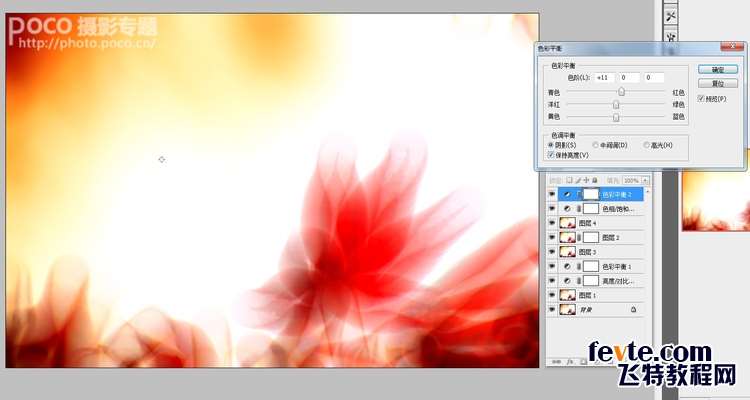
Task: Click the link layers icon in Layers footer
Action: (557, 362)
